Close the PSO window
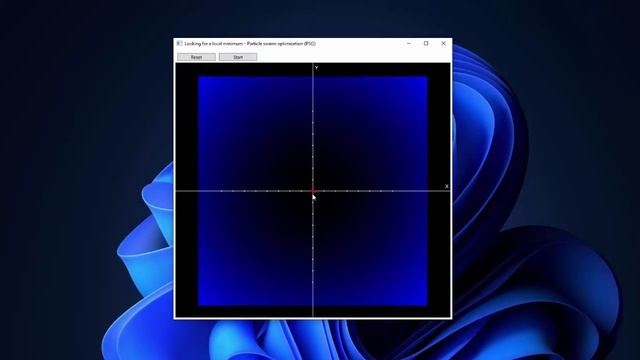 [444, 43]
